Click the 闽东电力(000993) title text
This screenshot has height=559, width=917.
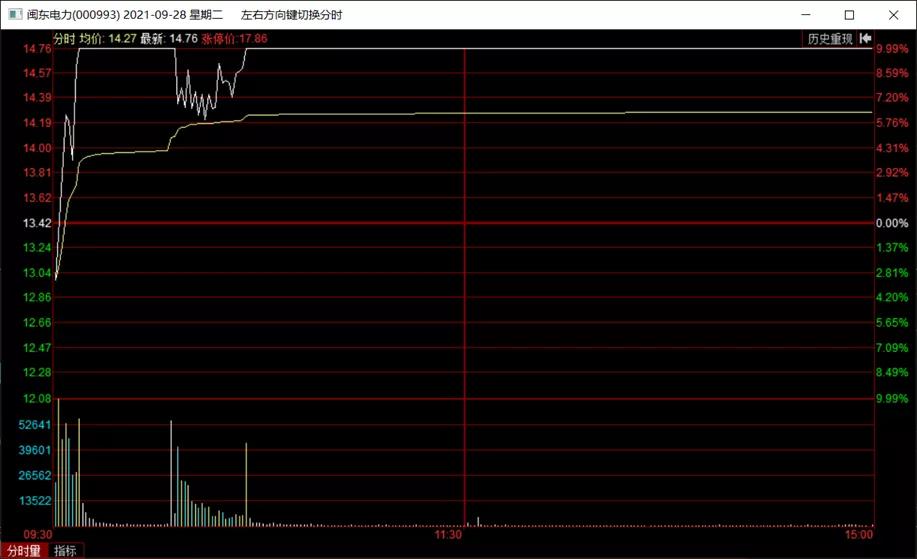(x=73, y=15)
